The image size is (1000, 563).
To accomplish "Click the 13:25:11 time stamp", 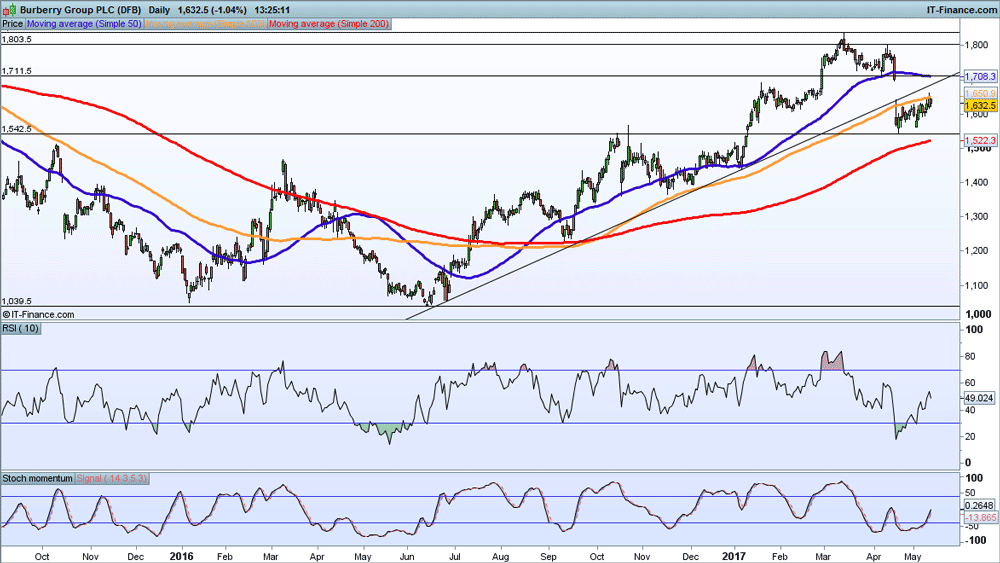I will (x=272, y=10).
